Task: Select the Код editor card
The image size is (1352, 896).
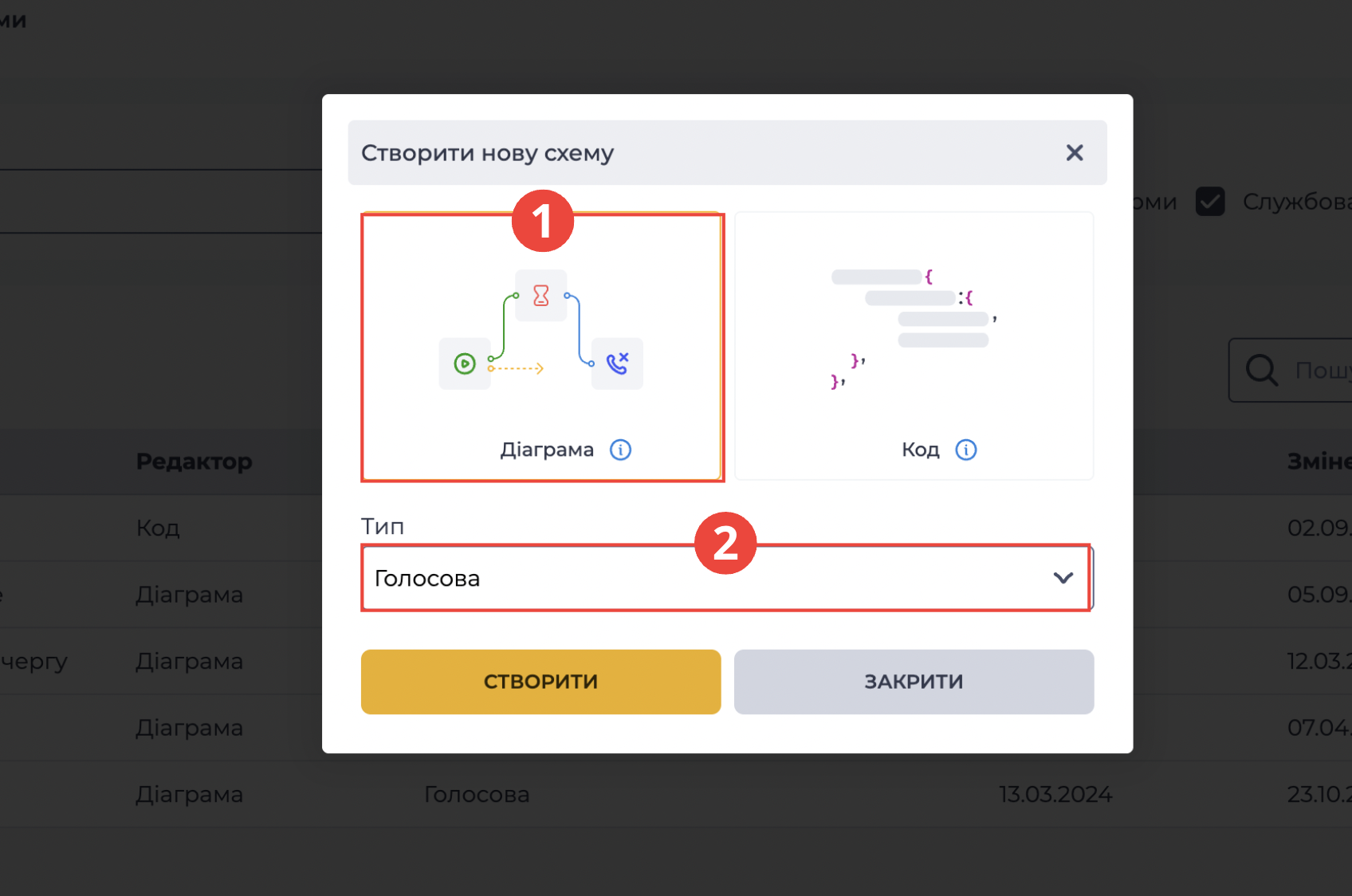Action: click(914, 346)
